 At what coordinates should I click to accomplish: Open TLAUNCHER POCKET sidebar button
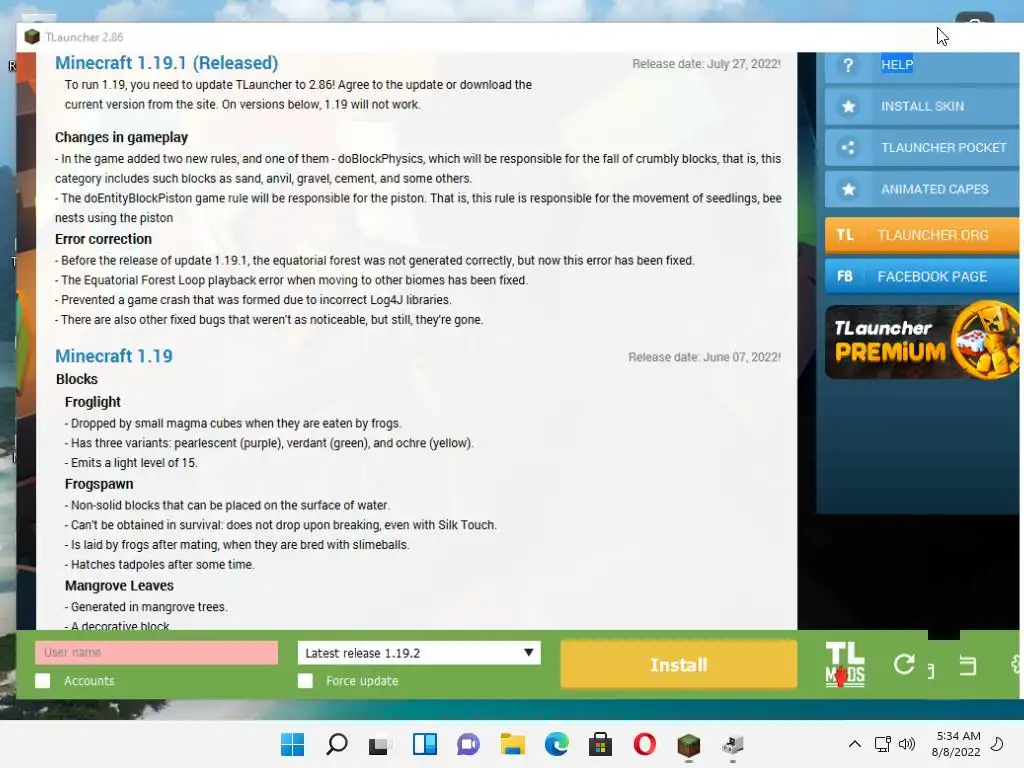pos(921,148)
